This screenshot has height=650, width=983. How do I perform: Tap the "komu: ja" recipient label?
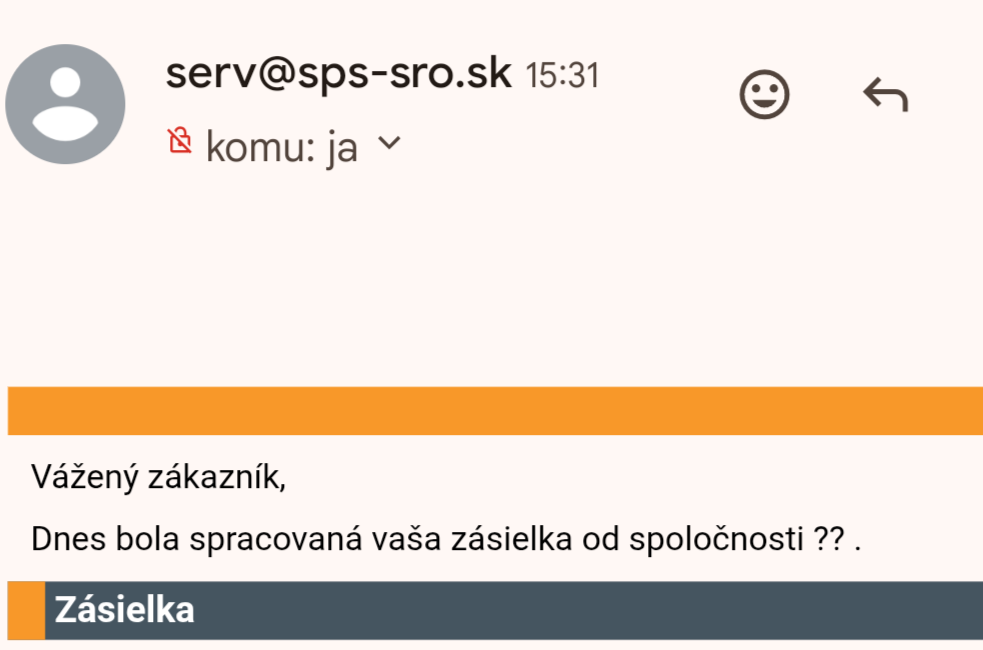(x=282, y=147)
